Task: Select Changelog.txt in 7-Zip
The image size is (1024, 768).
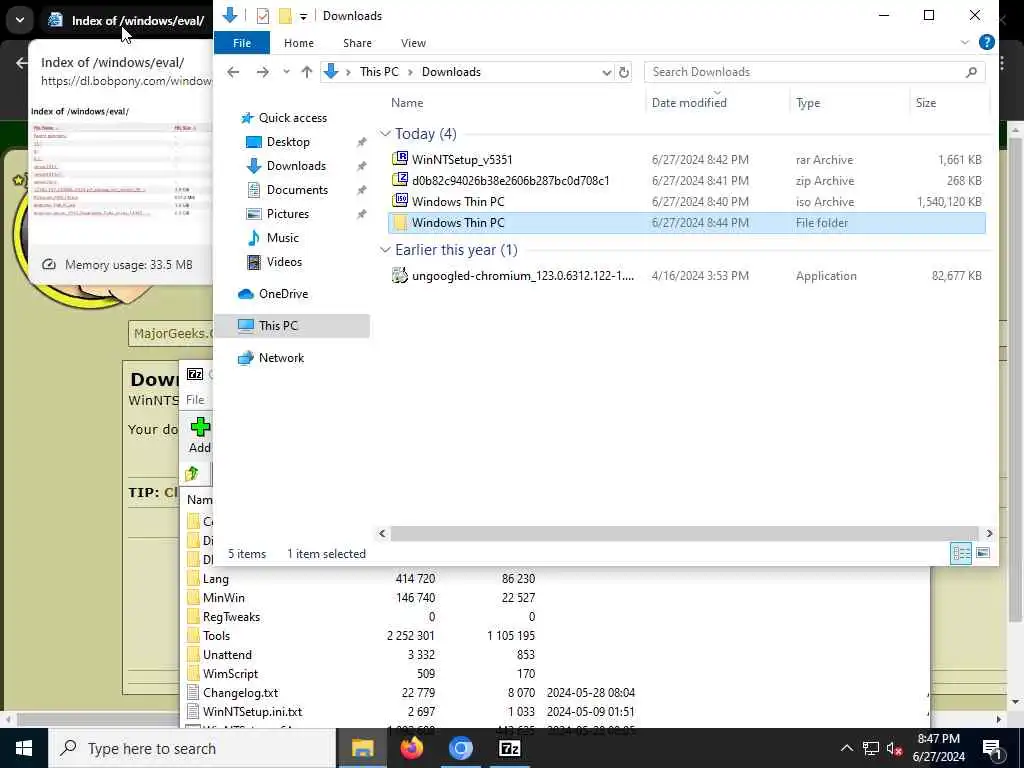Action: pos(240,693)
